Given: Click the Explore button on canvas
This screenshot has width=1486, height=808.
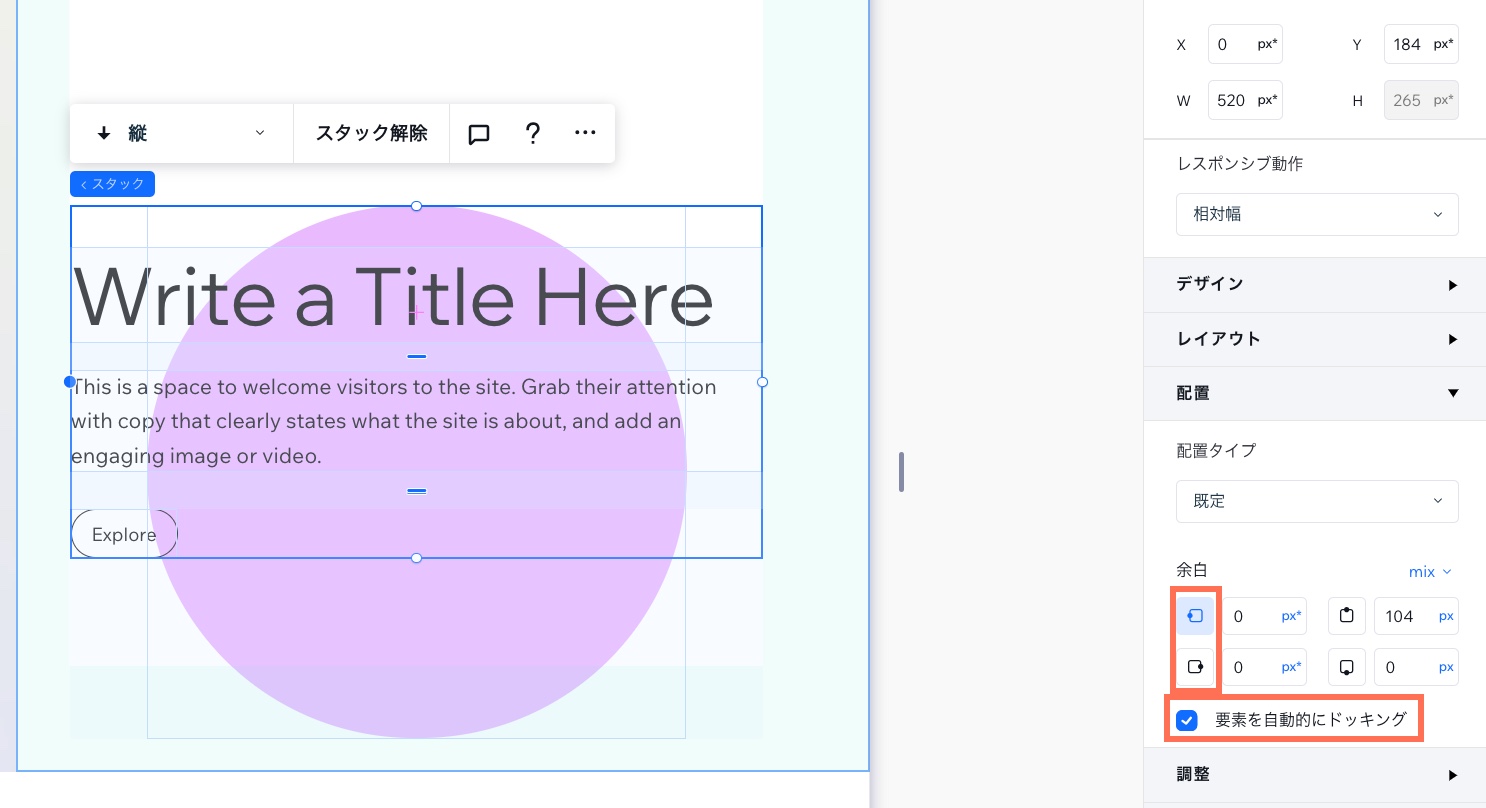Looking at the screenshot, I should [124, 535].
